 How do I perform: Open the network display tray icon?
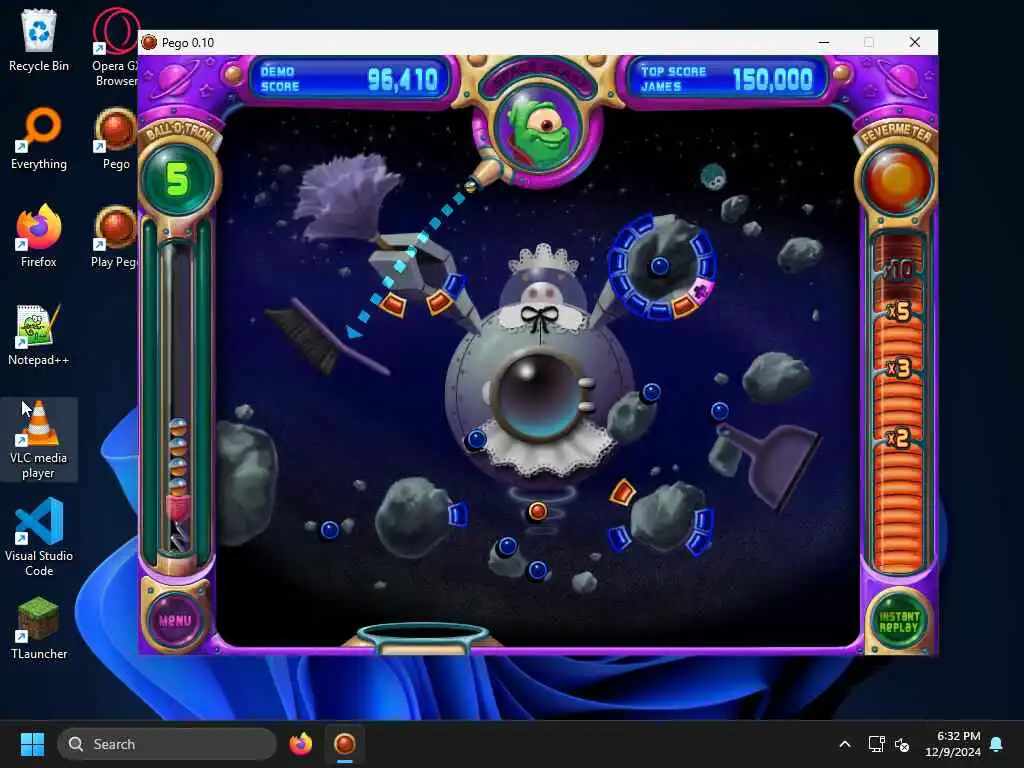(x=876, y=744)
